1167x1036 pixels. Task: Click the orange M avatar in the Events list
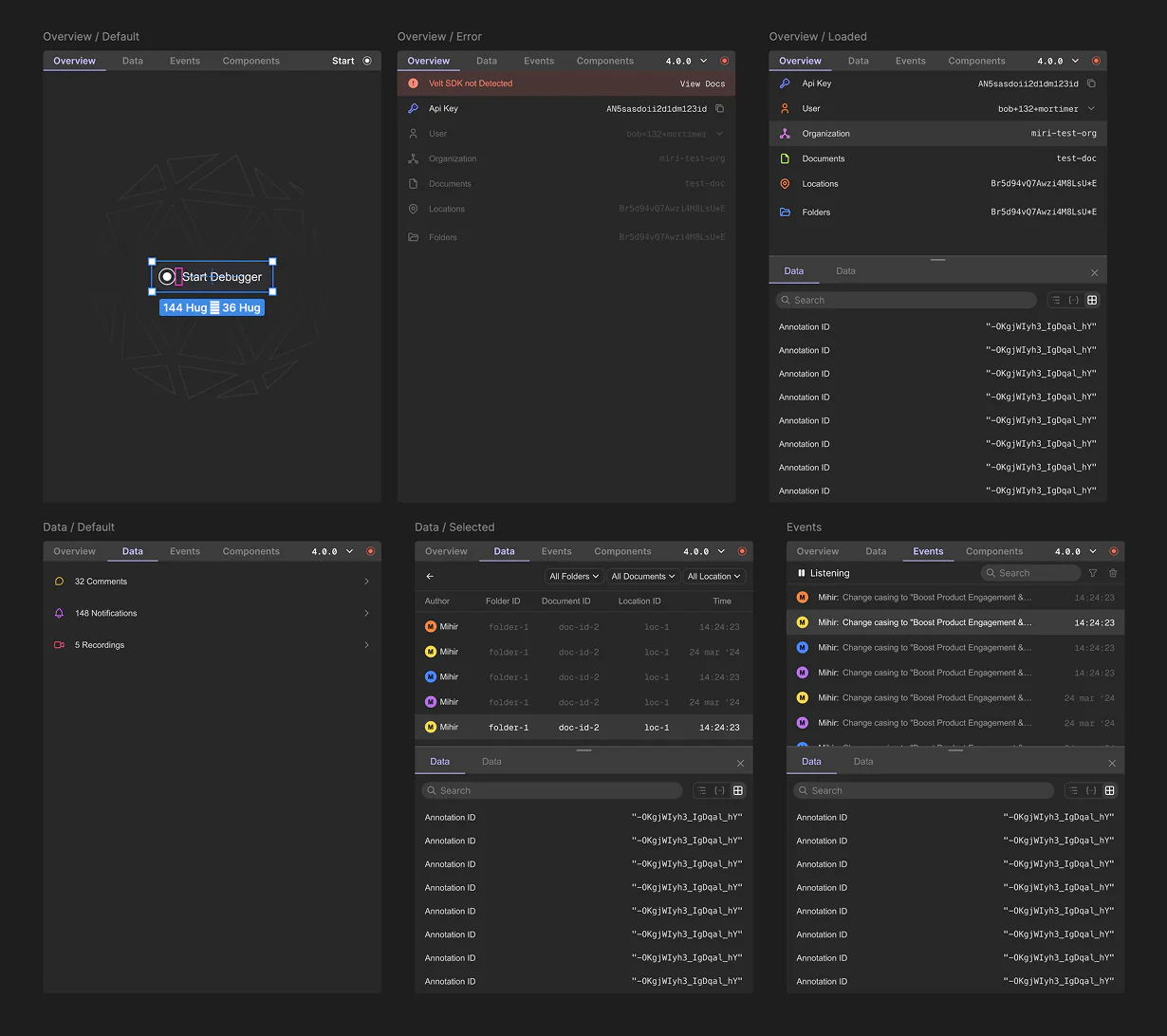click(x=802, y=598)
